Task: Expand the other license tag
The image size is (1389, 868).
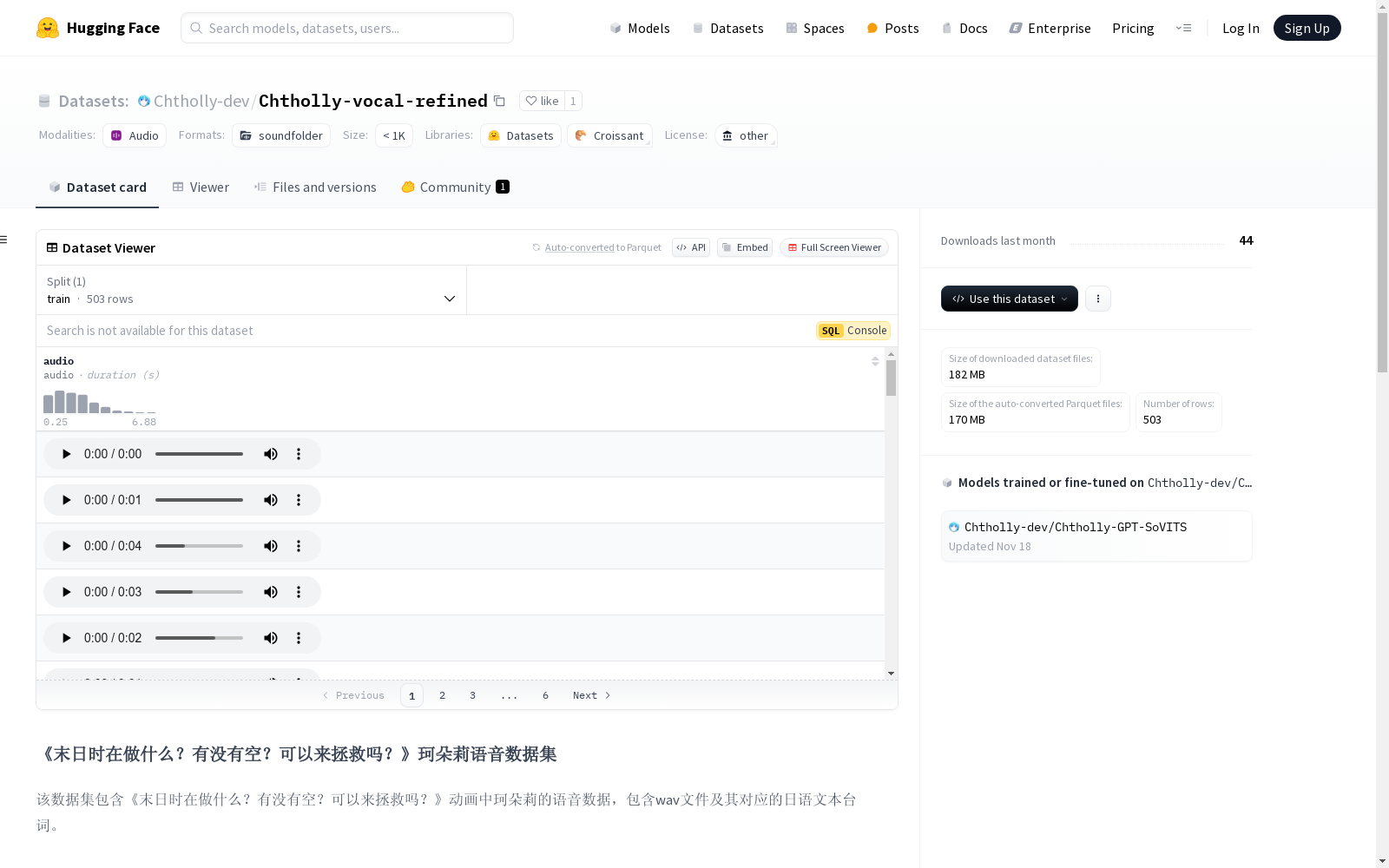Action: coord(746,135)
